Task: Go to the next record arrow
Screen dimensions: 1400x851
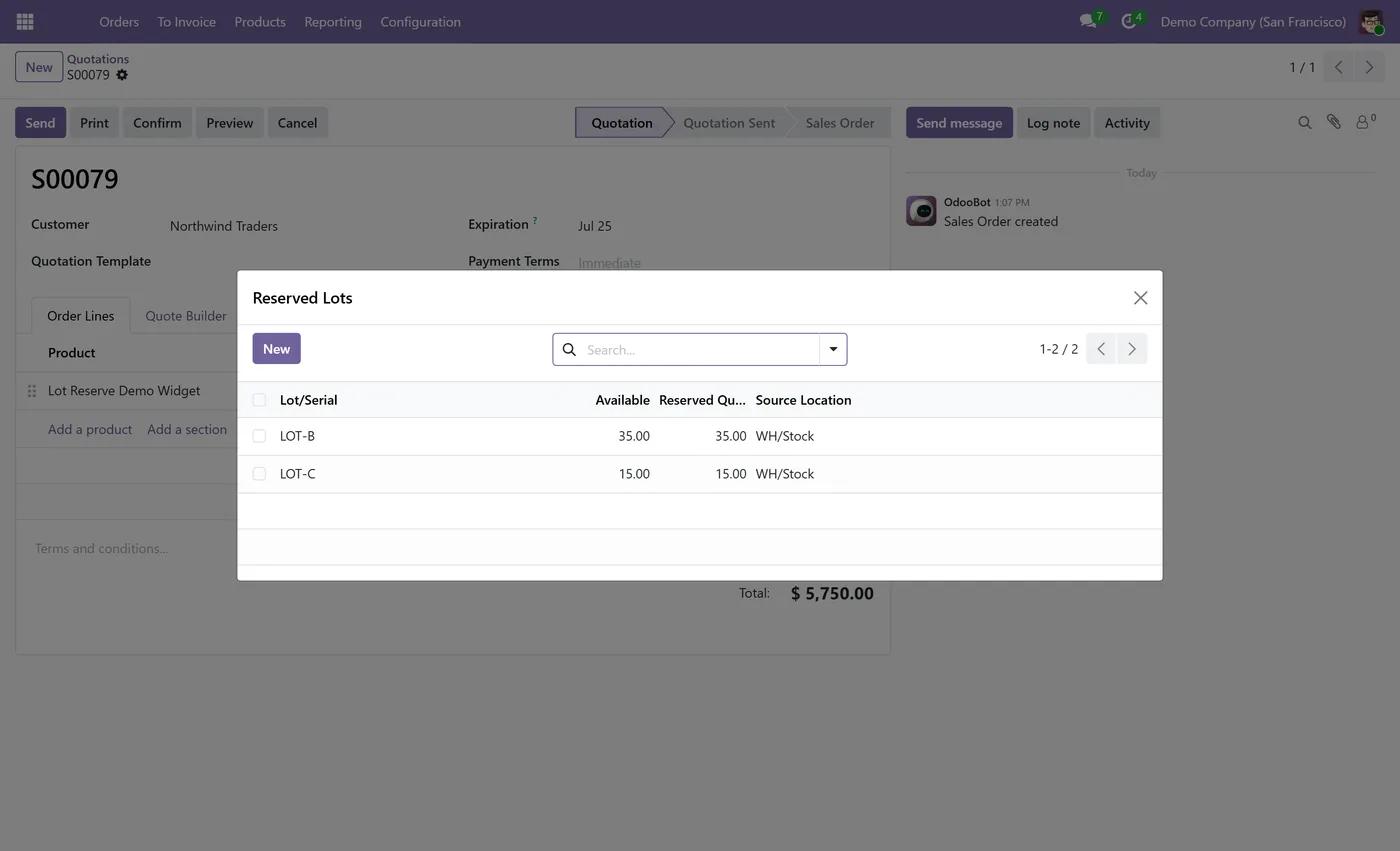Action: tap(1369, 67)
